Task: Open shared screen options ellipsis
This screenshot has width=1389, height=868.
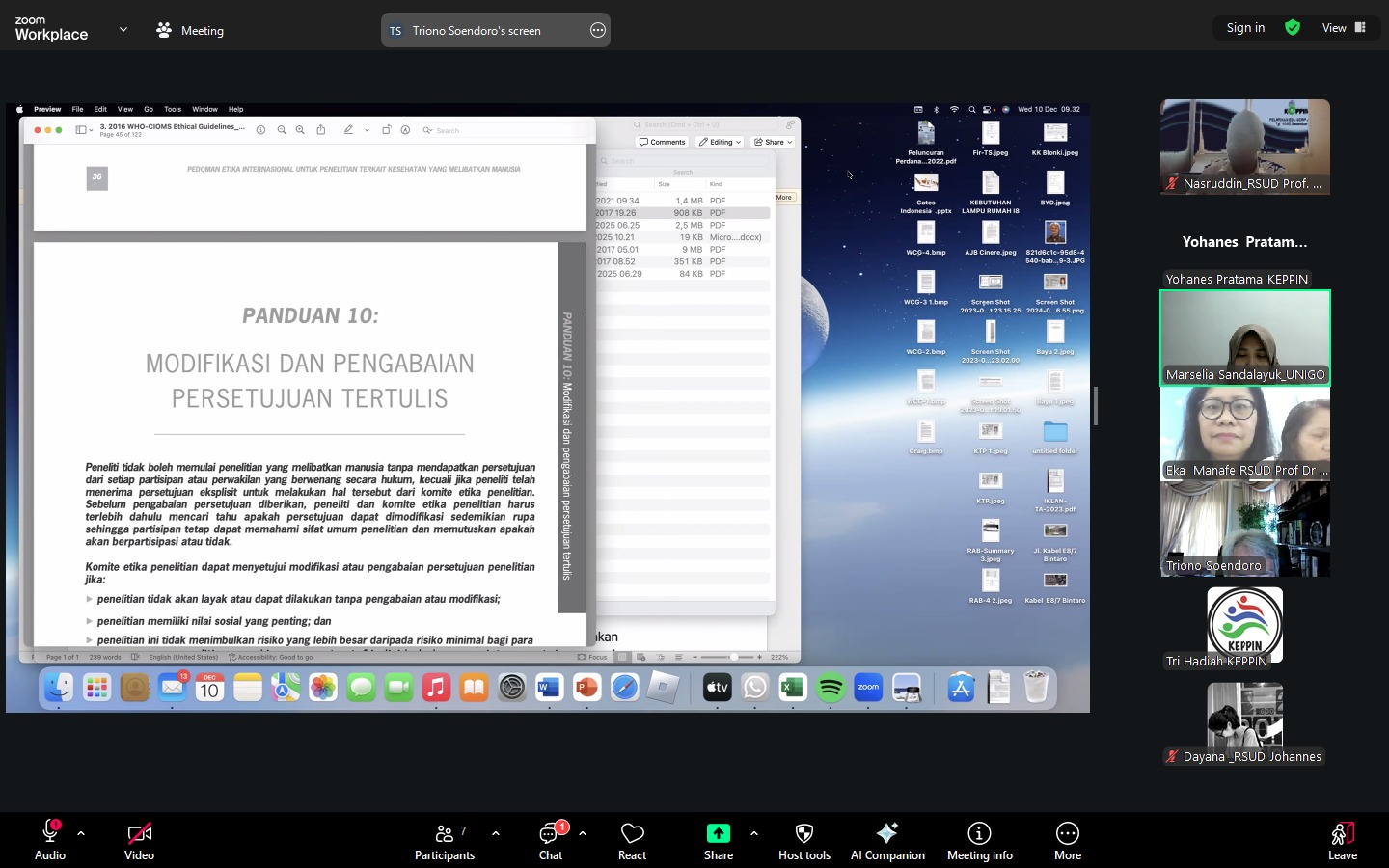Action: [x=598, y=31]
